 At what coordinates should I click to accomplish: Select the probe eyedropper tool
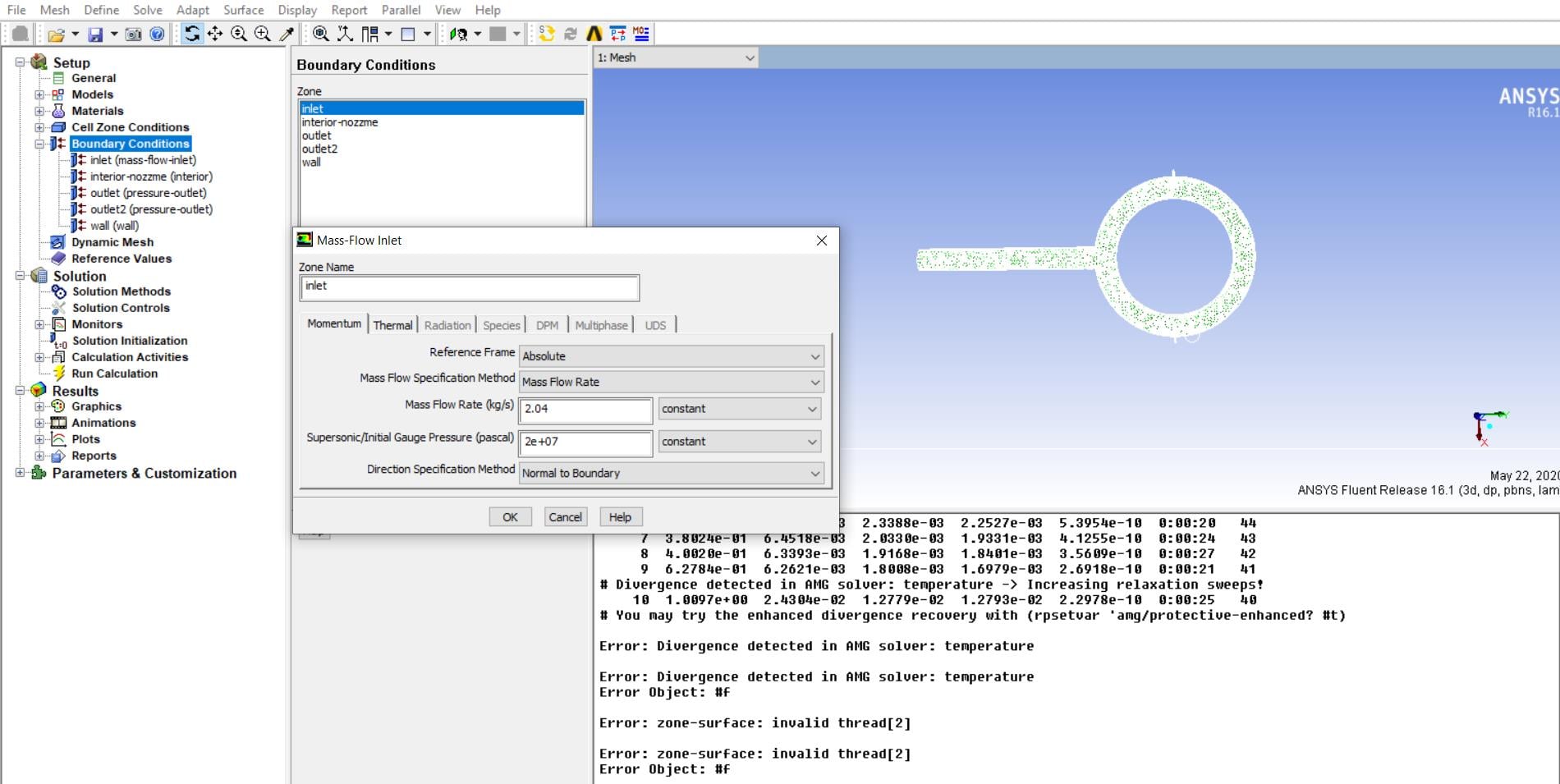point(287,34)
